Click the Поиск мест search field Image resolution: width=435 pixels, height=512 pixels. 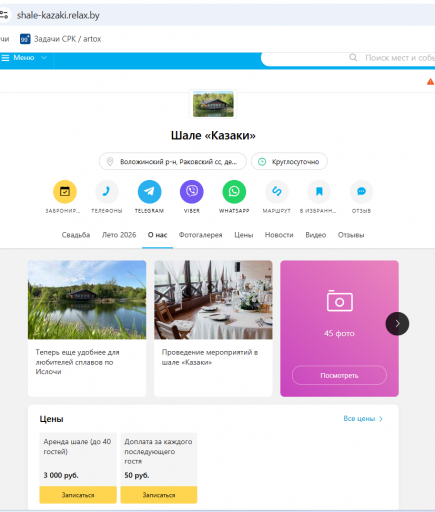point(348,58)
